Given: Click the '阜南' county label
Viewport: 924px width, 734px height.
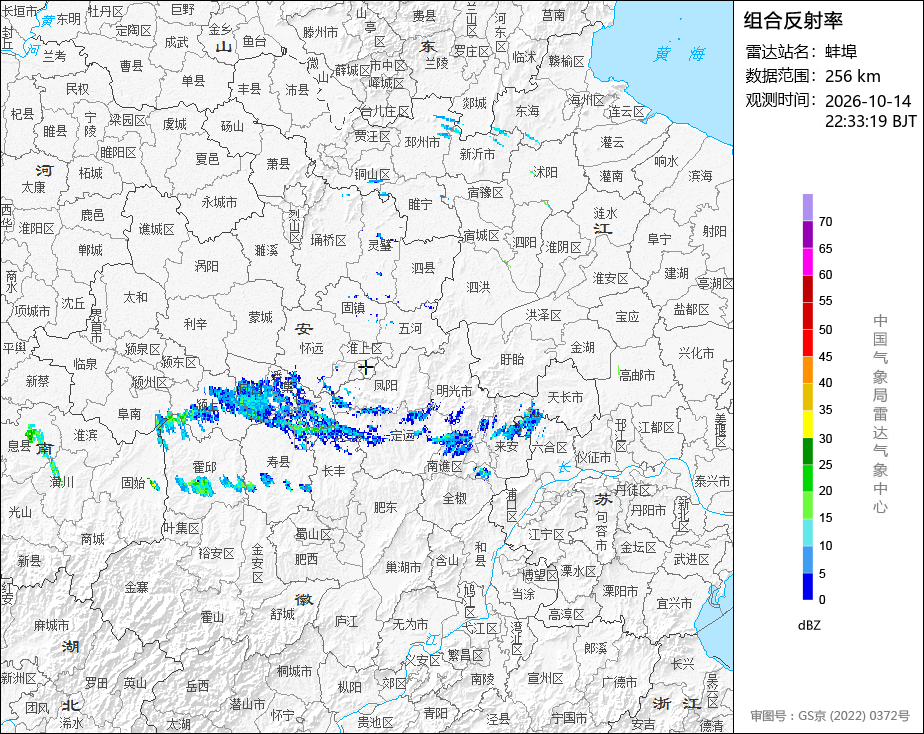Looking at the screenshot, I should coord(129,414).
